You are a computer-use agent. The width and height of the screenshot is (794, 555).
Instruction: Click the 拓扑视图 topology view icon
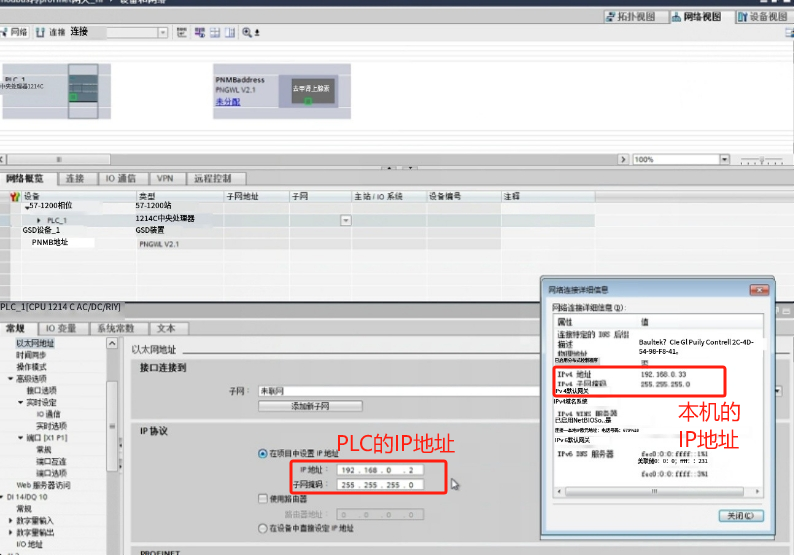click(611, 17)
